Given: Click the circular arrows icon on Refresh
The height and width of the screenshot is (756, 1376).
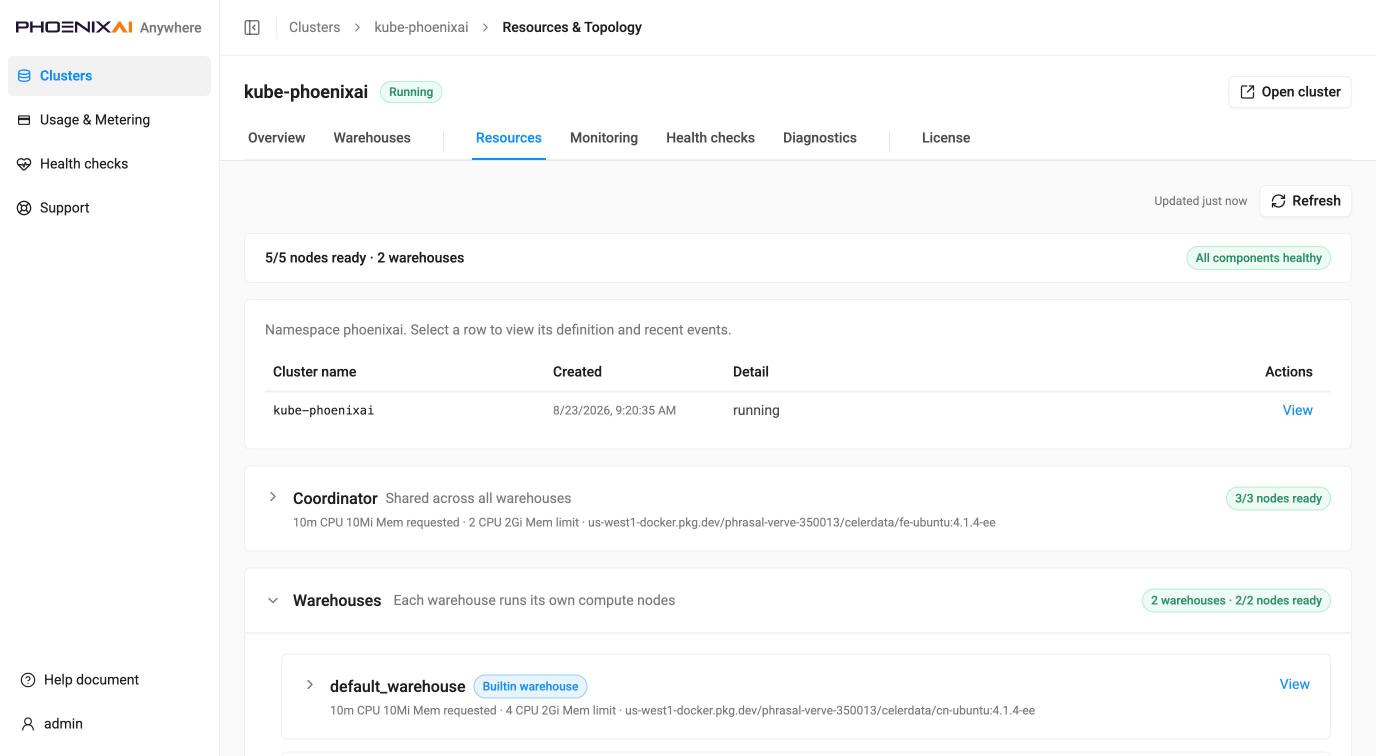Looking at the screenshot, I should [1278, 201].
